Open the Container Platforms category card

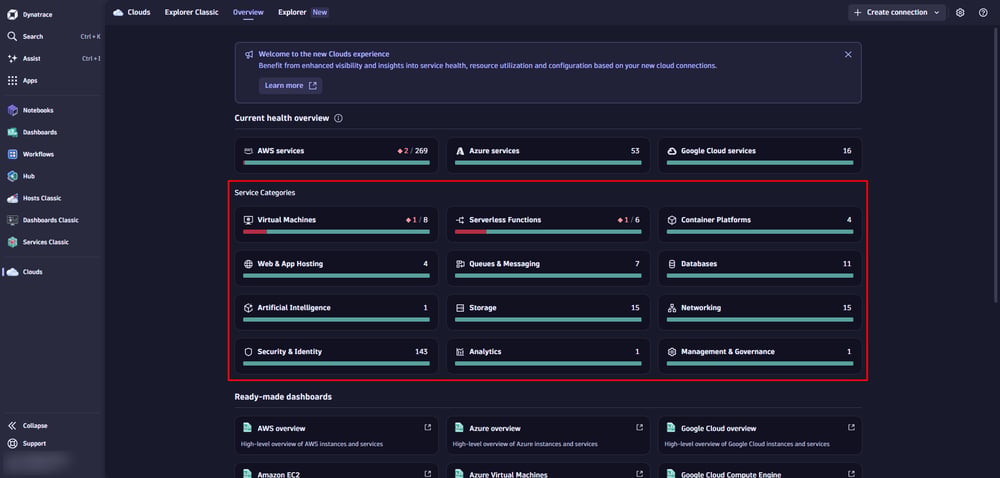pos(760,224)
